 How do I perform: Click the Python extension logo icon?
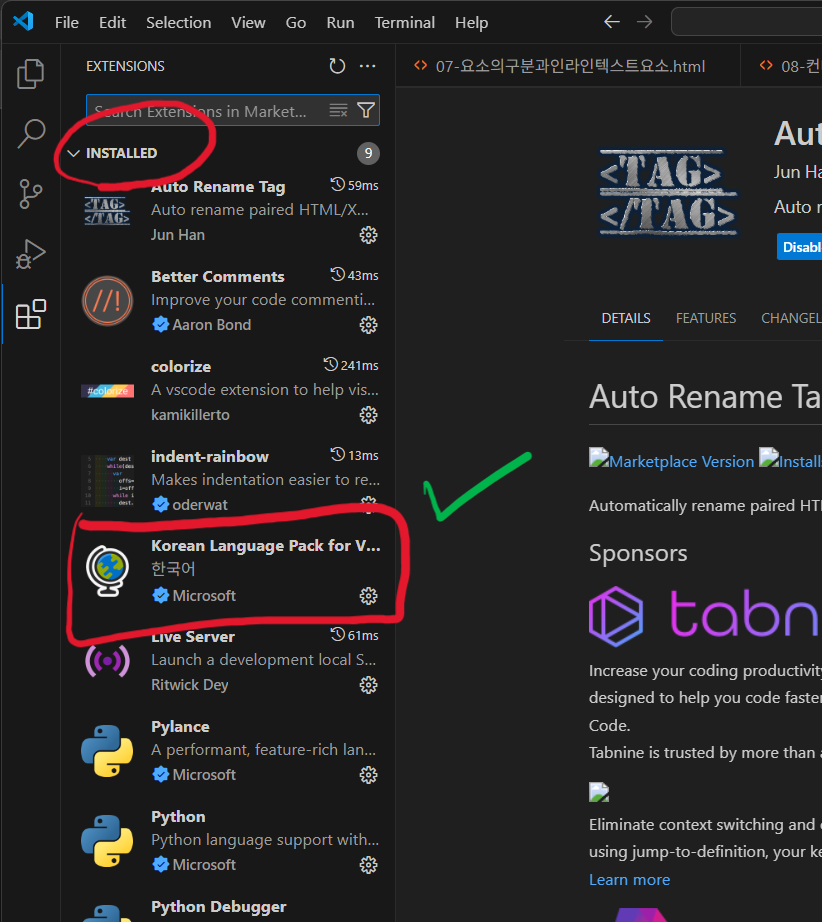107,841
